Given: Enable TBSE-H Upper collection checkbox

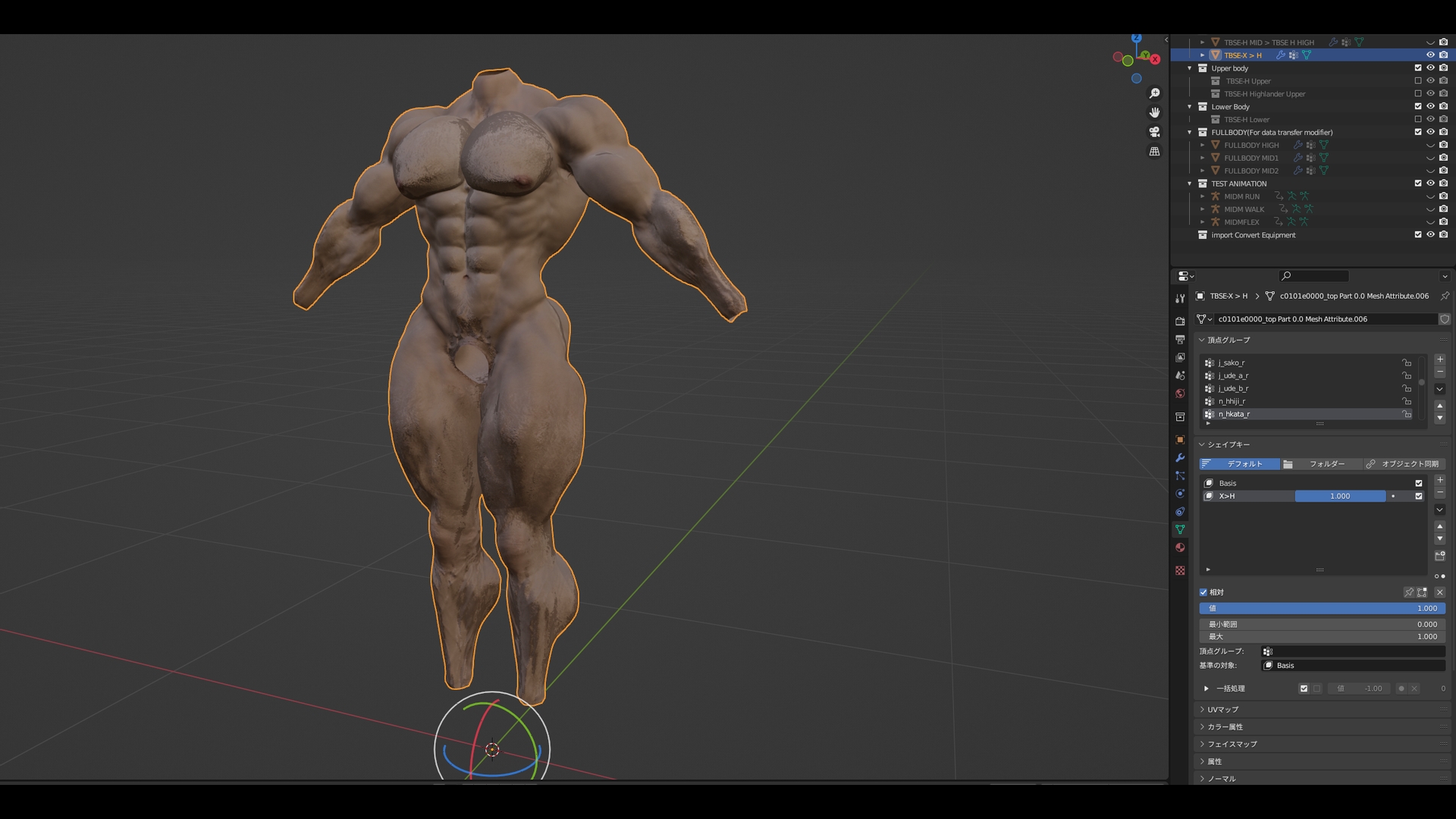Looking at the screenshot, I should 1418,81.
